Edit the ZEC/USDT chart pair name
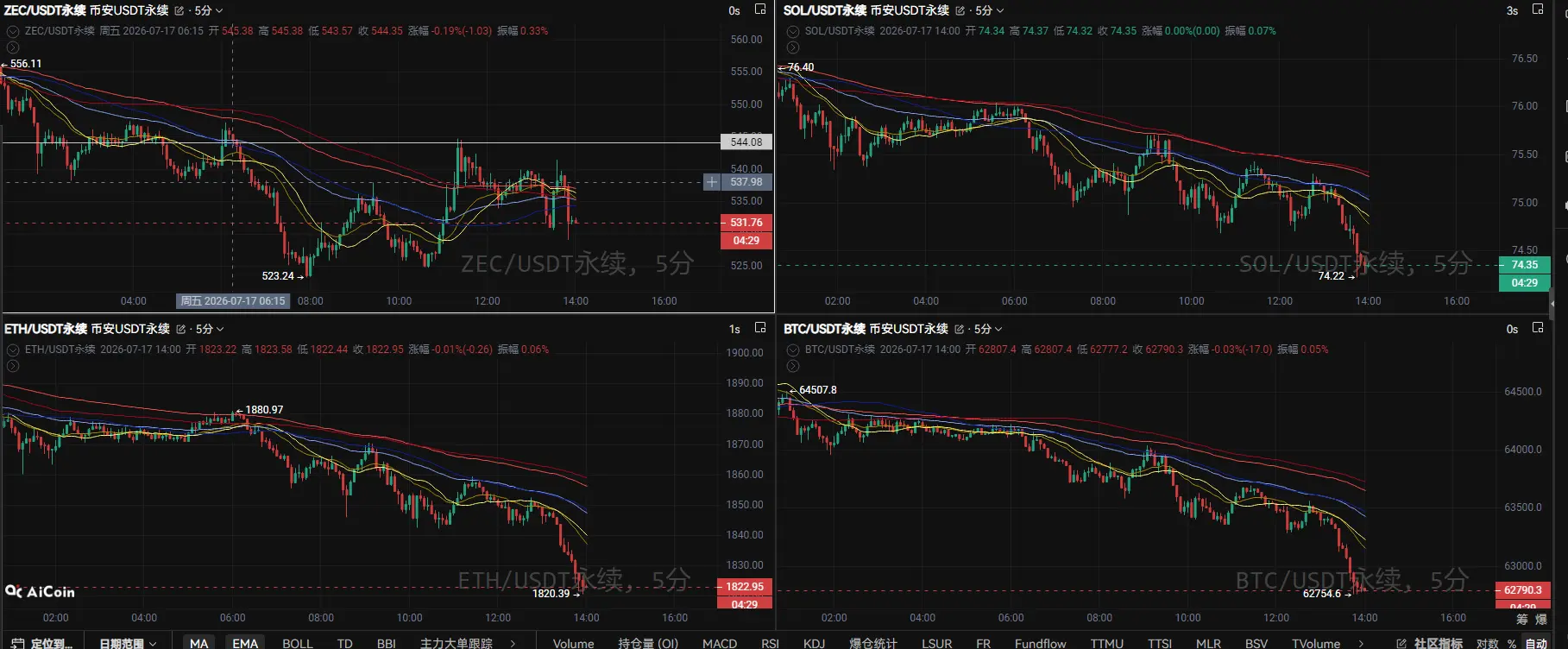The height and width of the screenshot is (649, 1568). click(179, 11)
